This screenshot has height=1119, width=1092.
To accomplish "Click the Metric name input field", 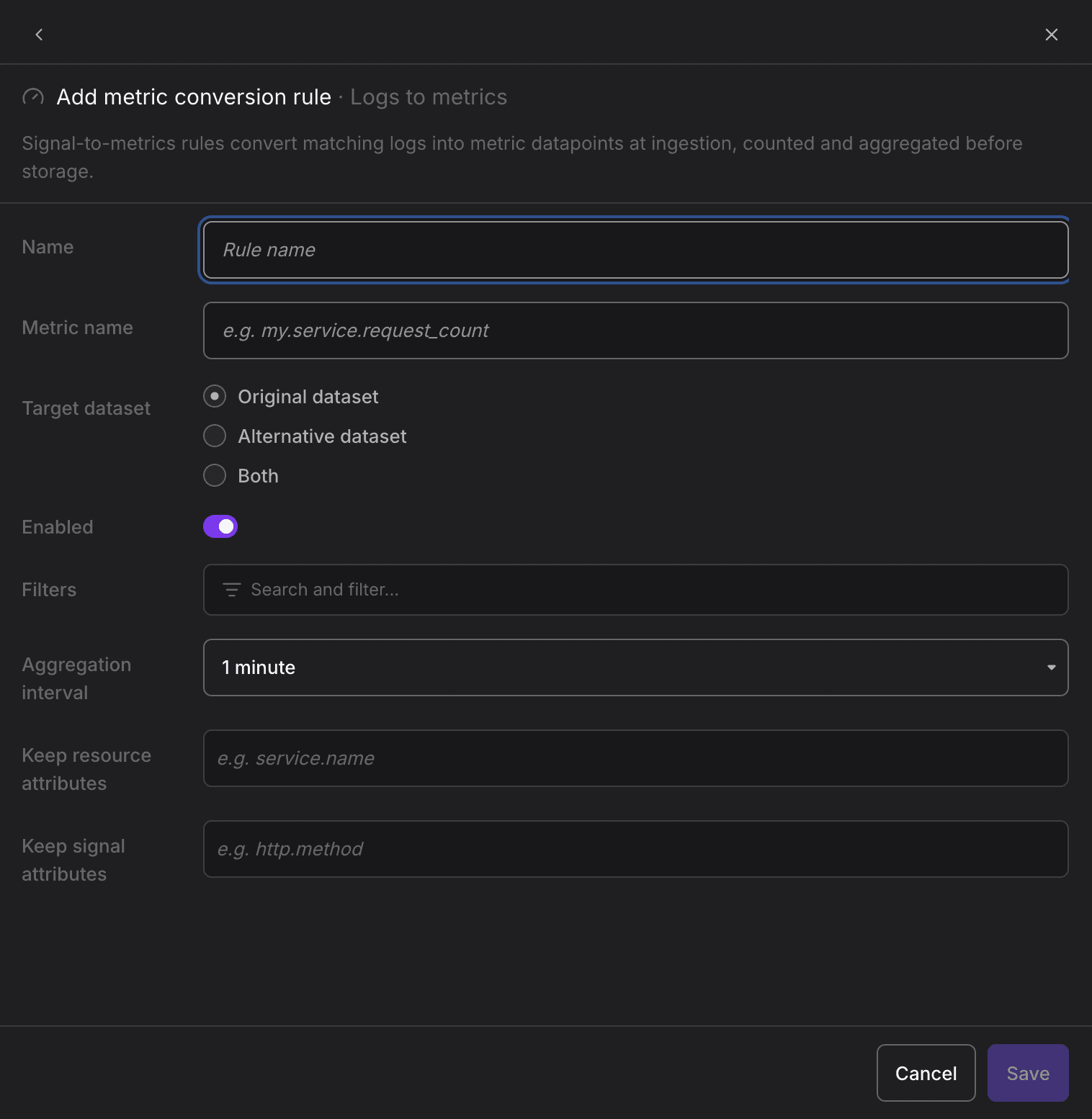I will [635, 331].
